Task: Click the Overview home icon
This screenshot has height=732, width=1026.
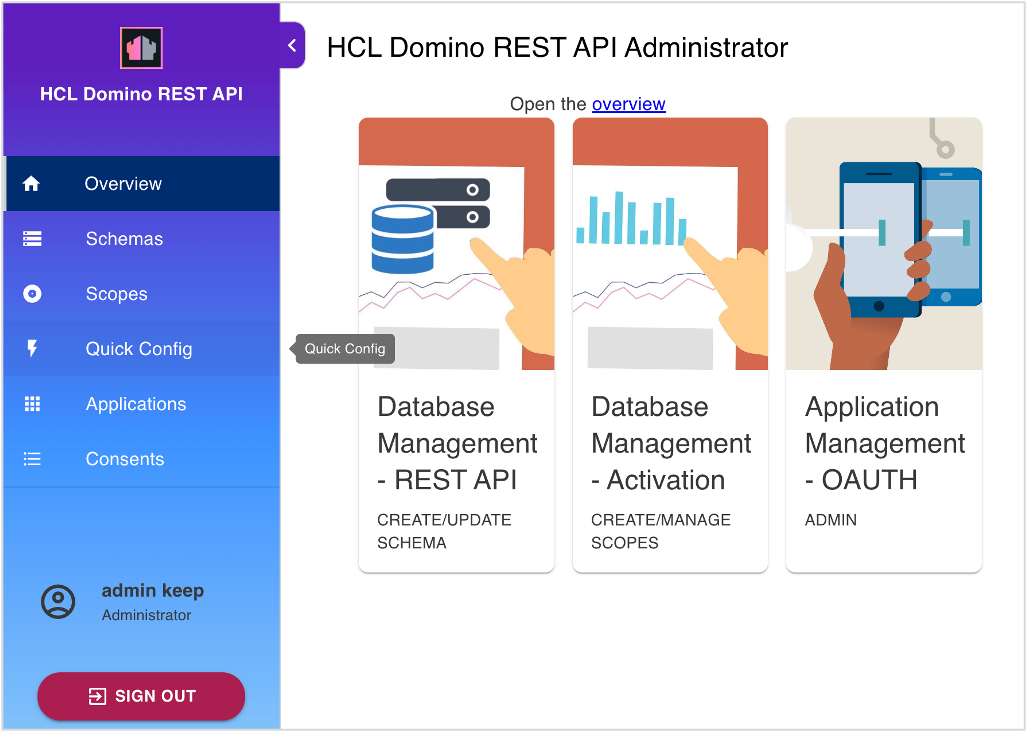Action: click(x=31, y=184)
